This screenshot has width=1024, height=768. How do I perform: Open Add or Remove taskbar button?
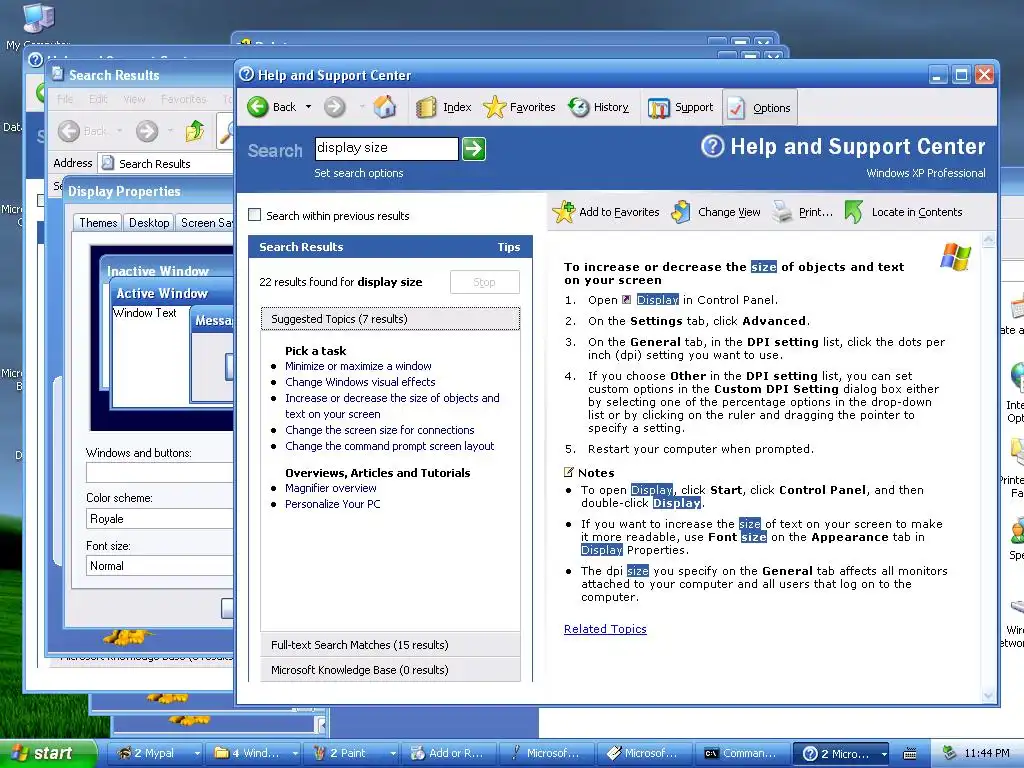[449, 753]
